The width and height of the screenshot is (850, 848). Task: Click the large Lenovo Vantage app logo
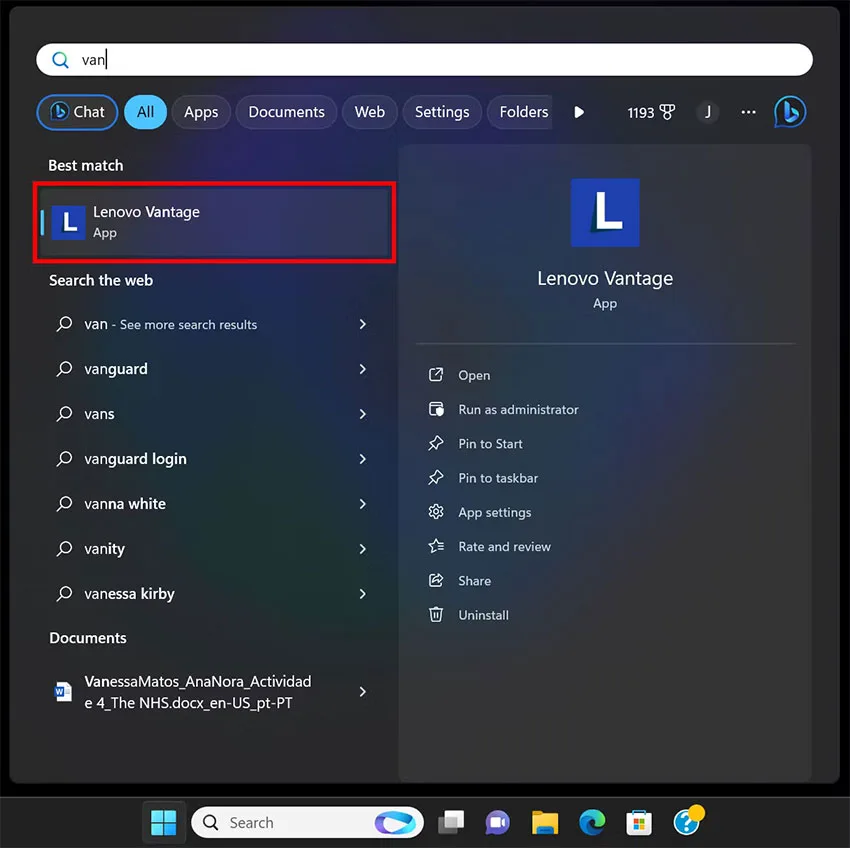point(605,213)
